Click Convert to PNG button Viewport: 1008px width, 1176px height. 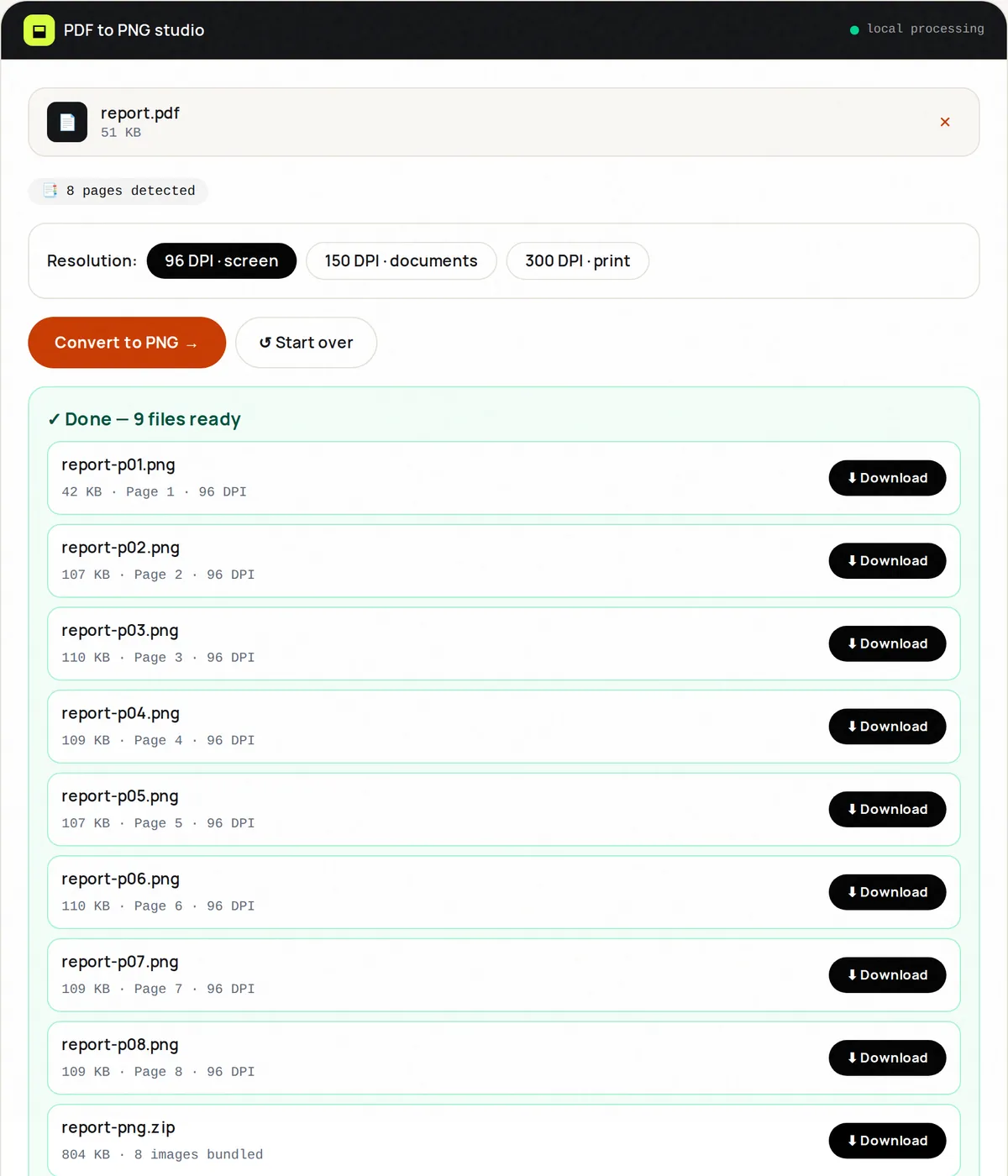click(x=127, y=343)
